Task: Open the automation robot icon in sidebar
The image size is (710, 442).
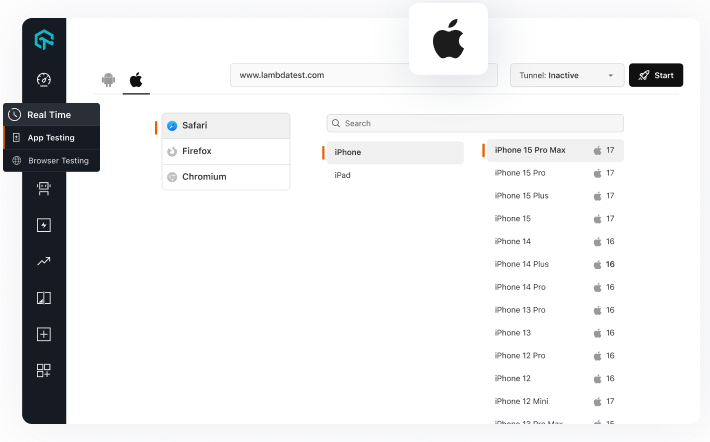Action: pyautogui.click(x=44, y=188)
